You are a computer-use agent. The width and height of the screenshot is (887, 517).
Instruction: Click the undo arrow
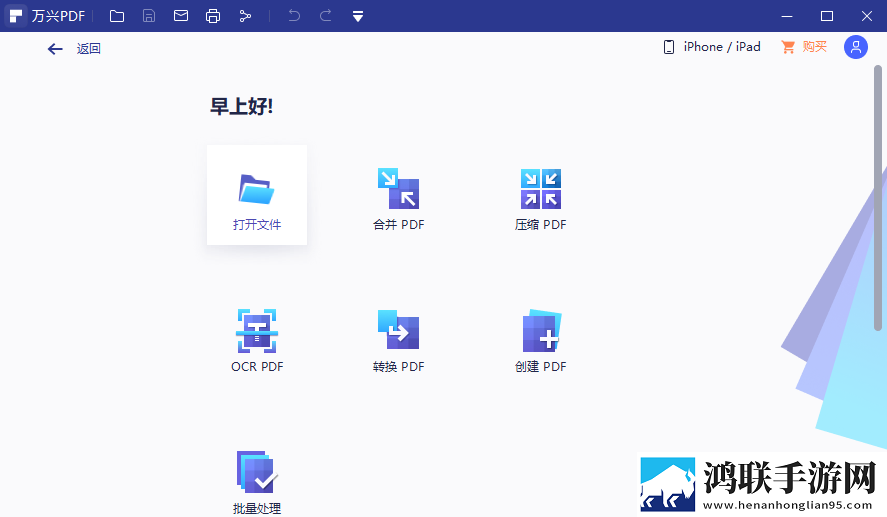pyautogui.click(x=294, y=16)
